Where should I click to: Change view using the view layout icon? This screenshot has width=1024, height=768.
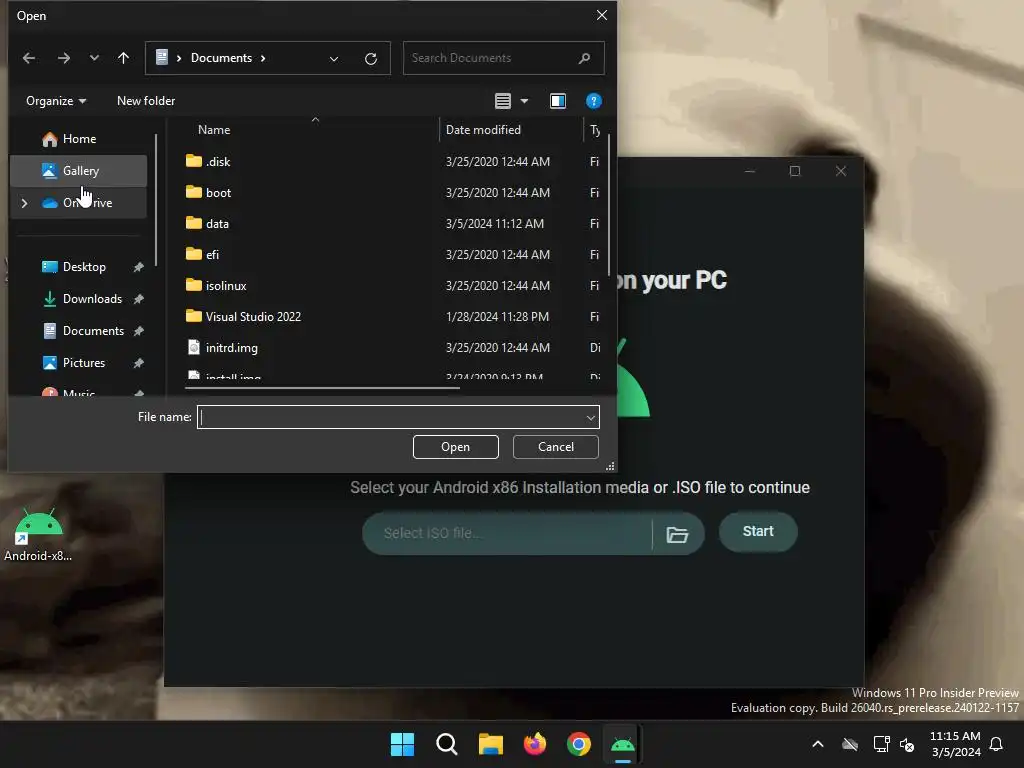(x=503, y=101)
